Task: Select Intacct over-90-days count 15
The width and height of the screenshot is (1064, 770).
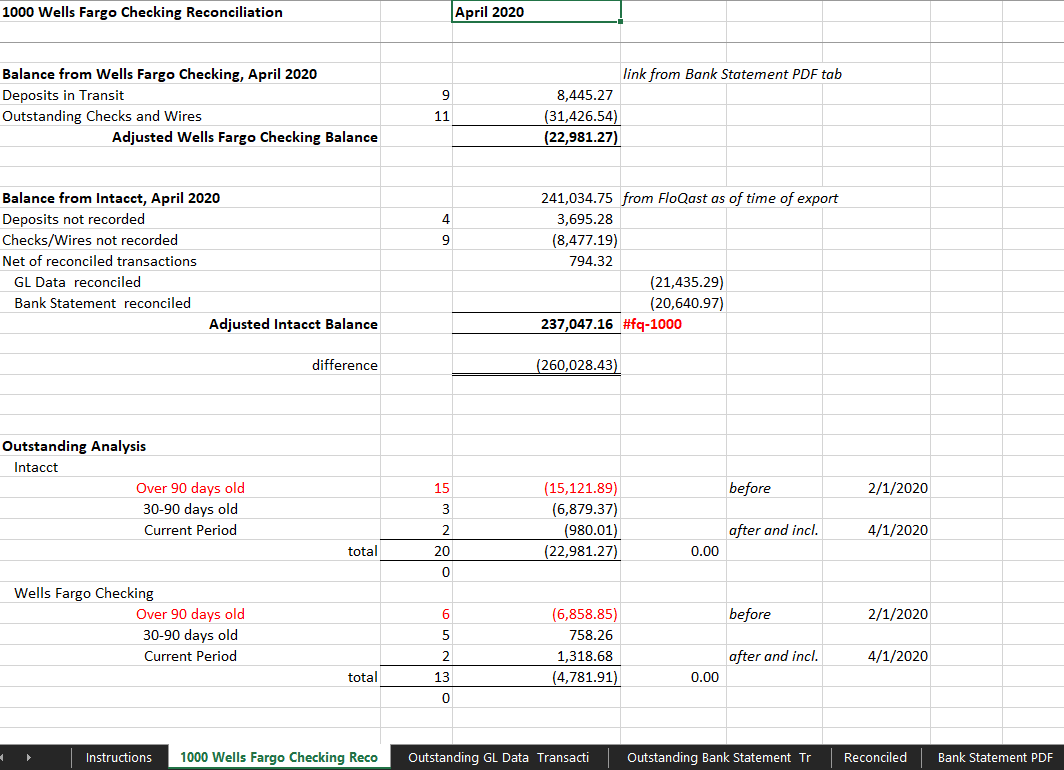Action: point(442,488)
